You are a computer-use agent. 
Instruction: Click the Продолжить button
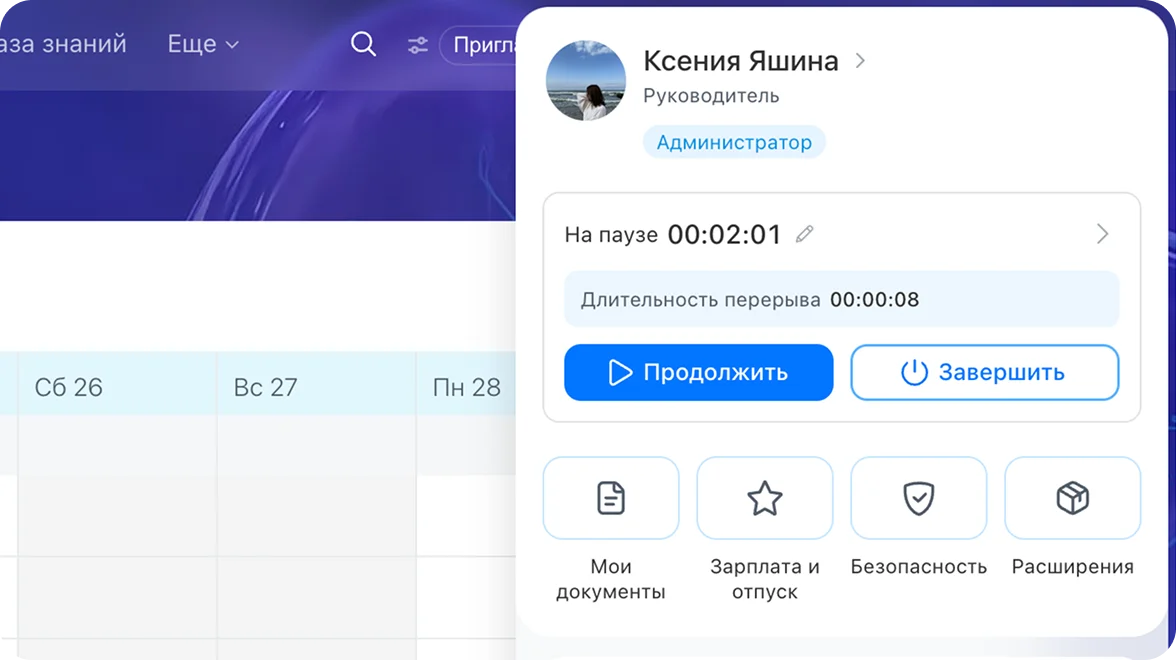tap(699, 372)
